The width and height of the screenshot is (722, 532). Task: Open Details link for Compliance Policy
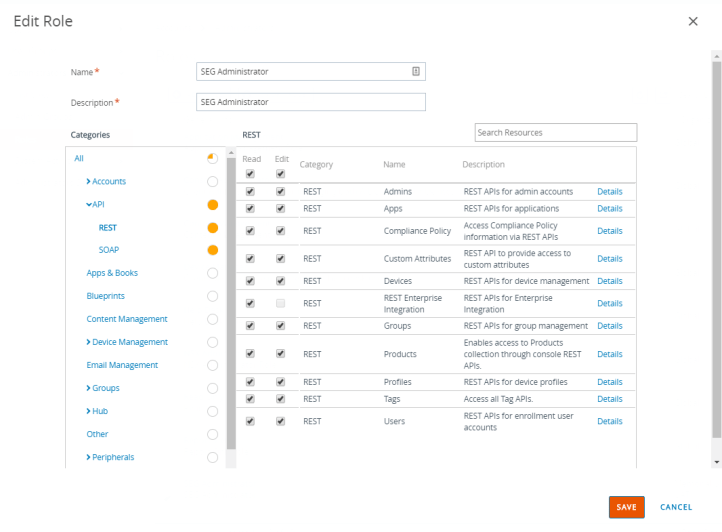pyautogui.click(x=609, y=231)
